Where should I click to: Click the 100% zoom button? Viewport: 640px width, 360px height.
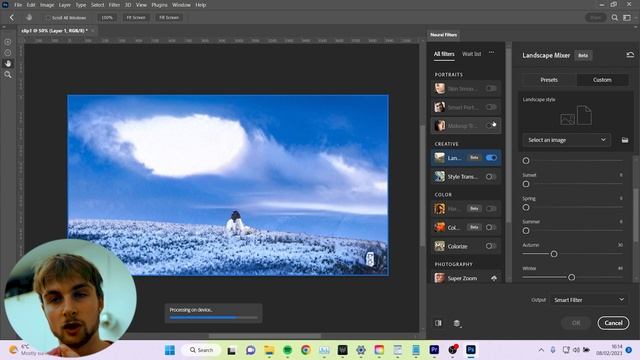coord(107,18)
